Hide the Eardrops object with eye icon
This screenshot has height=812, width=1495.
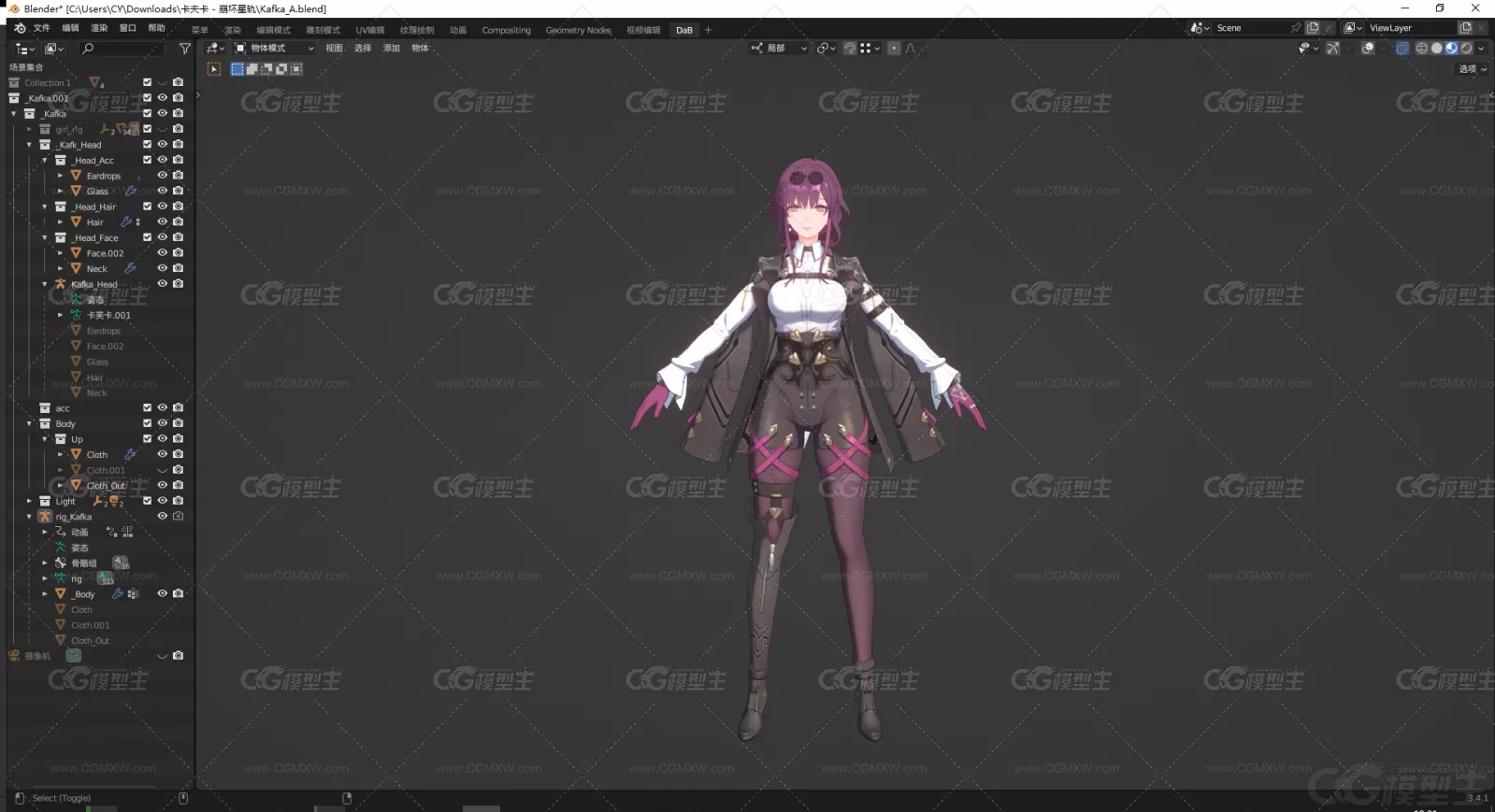(162, 176)
